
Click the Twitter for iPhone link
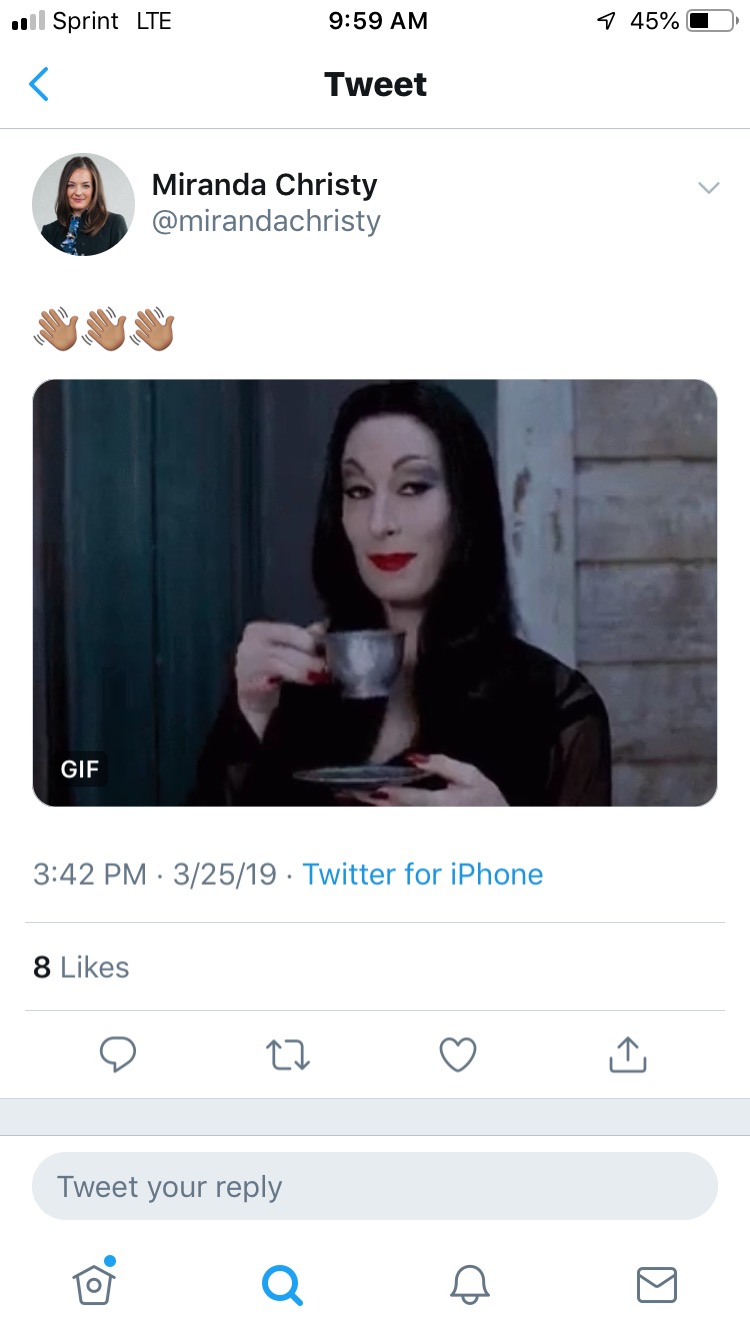422,874
